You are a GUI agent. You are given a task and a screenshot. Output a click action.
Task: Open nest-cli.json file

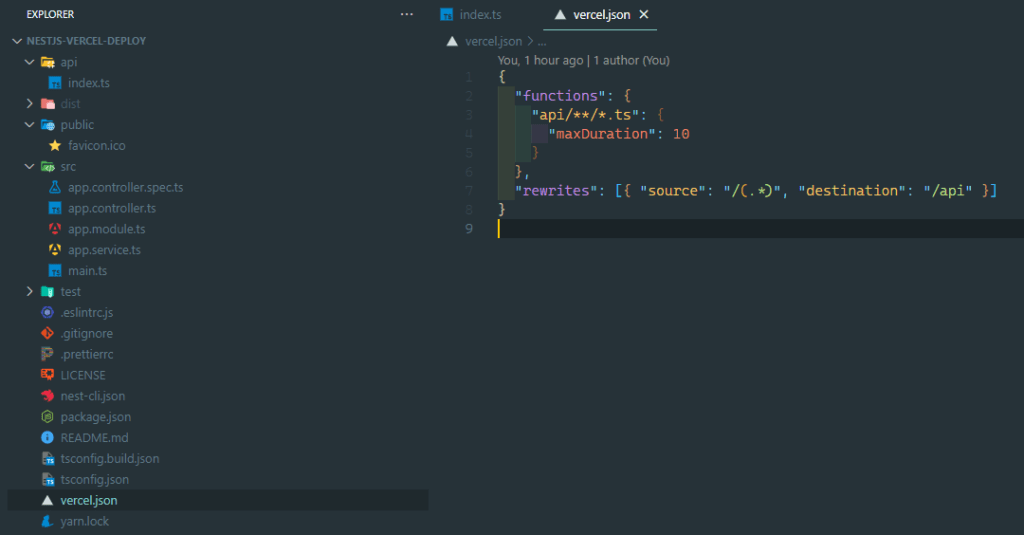(x=93, y=396)
